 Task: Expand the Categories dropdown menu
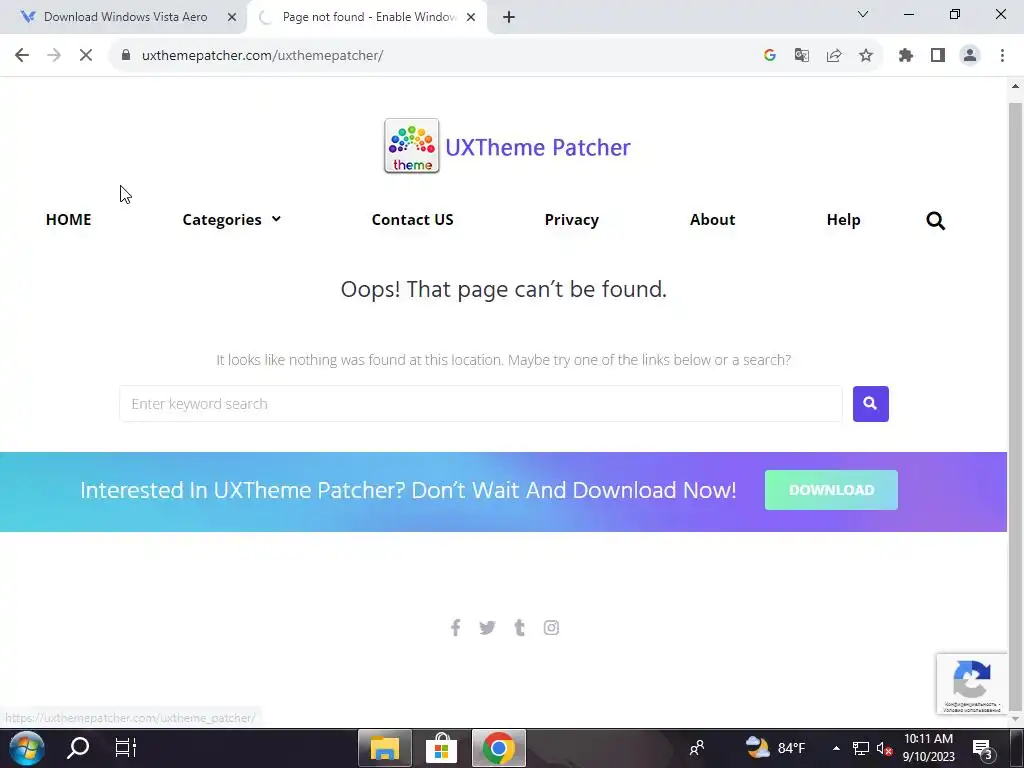(x=231, y=219)
